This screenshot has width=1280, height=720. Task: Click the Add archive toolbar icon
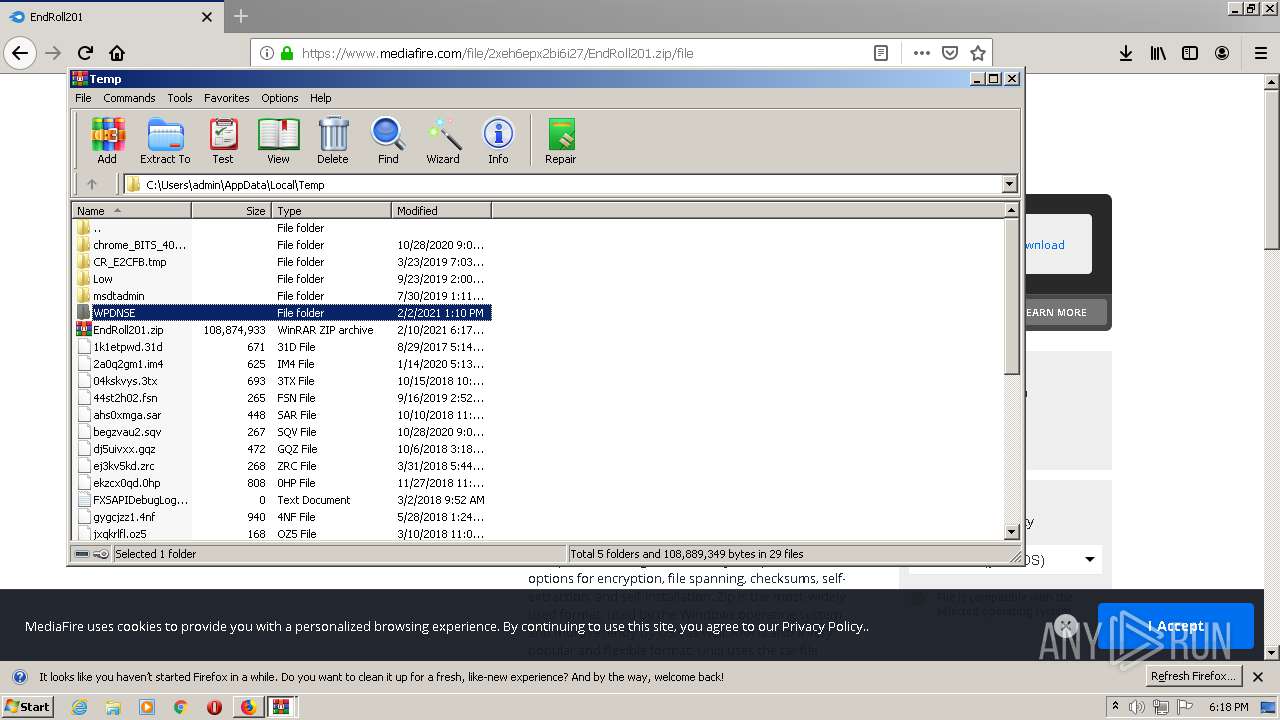(x=107, y=141)
